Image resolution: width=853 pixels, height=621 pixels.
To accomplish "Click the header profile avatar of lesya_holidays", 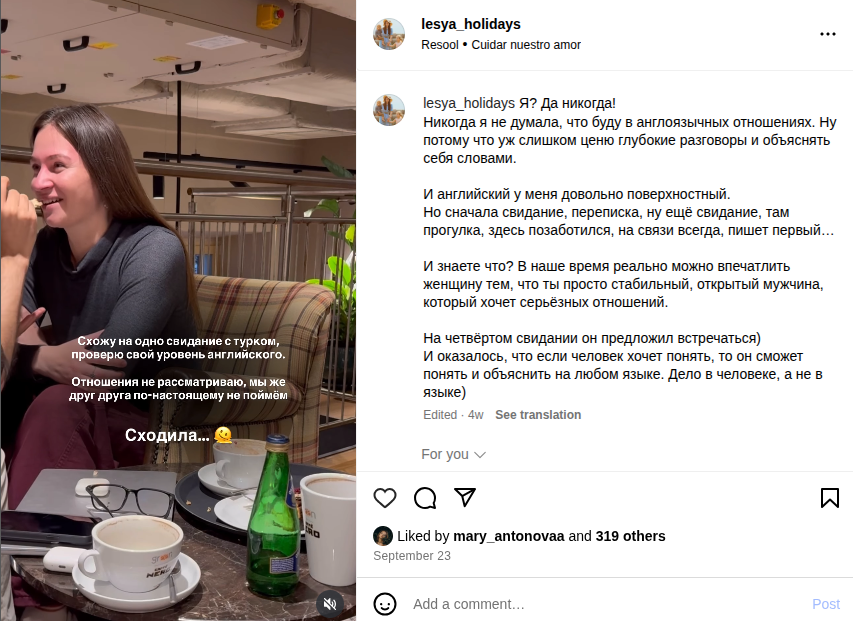I will 389,34.
